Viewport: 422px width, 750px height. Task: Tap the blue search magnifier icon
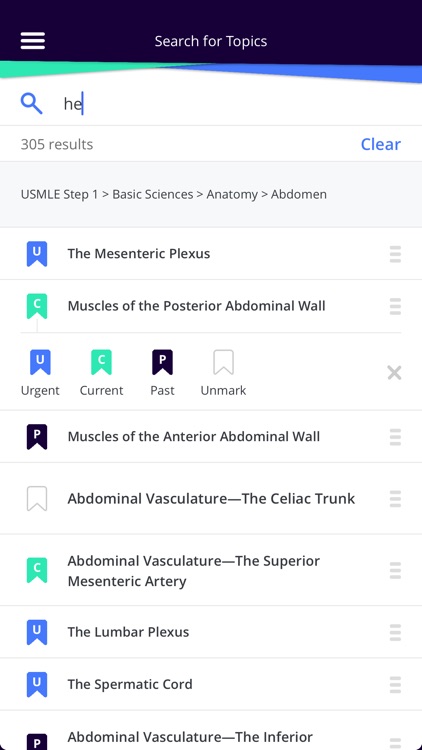click(x=32, y=103)
